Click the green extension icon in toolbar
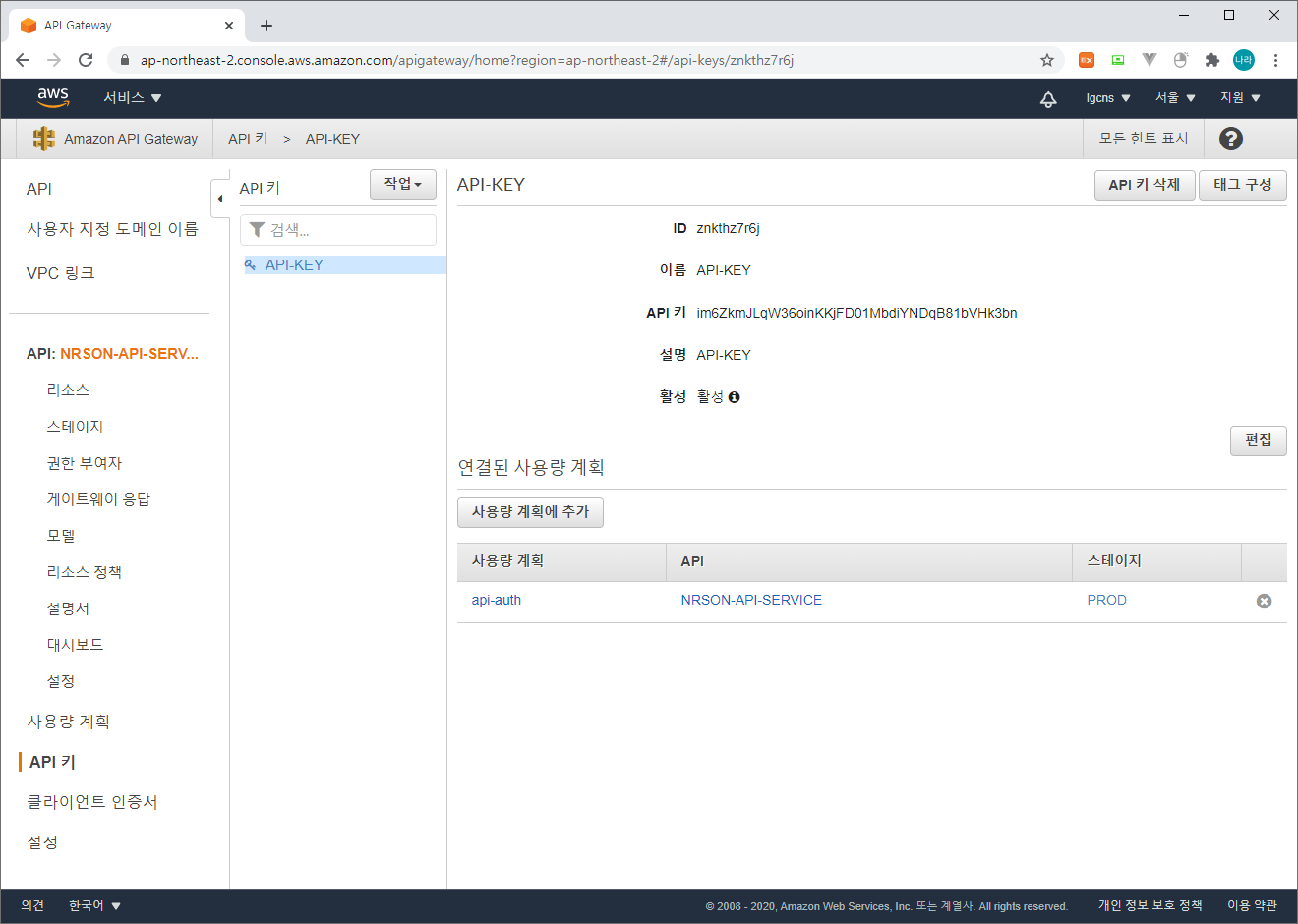 tap(1118, 60)
